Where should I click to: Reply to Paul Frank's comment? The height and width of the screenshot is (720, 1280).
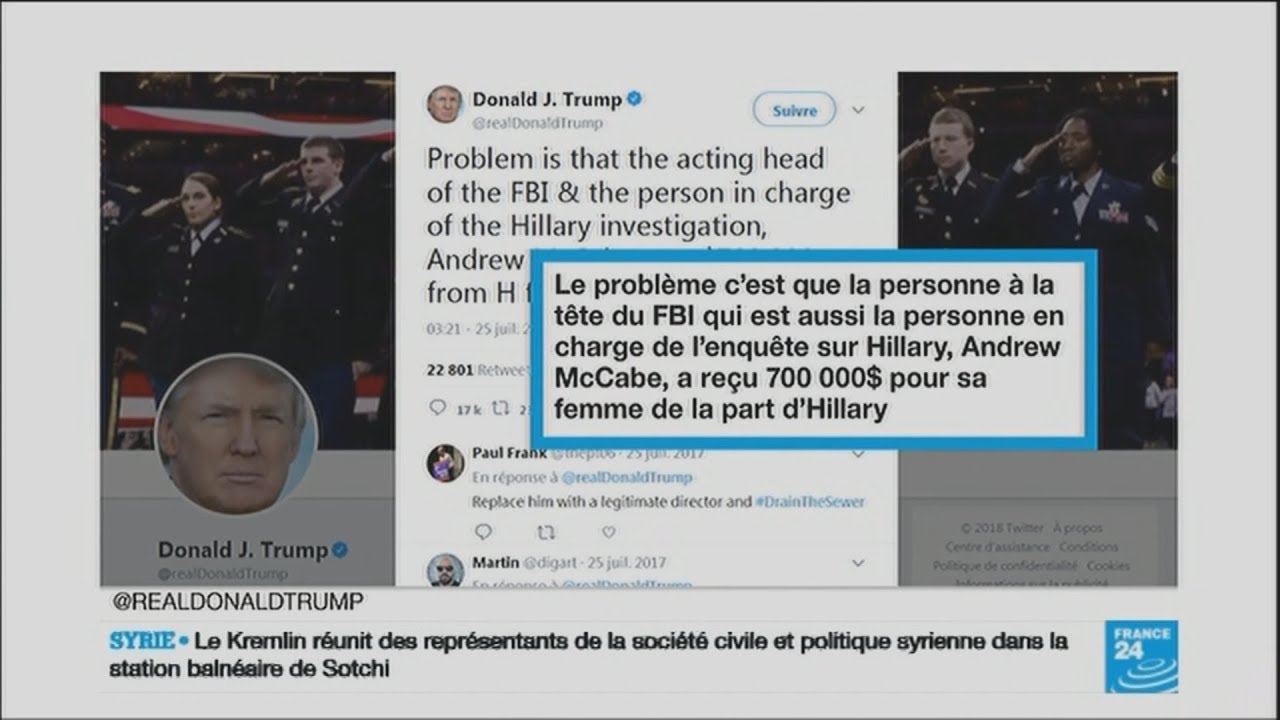tap(482, 532)
